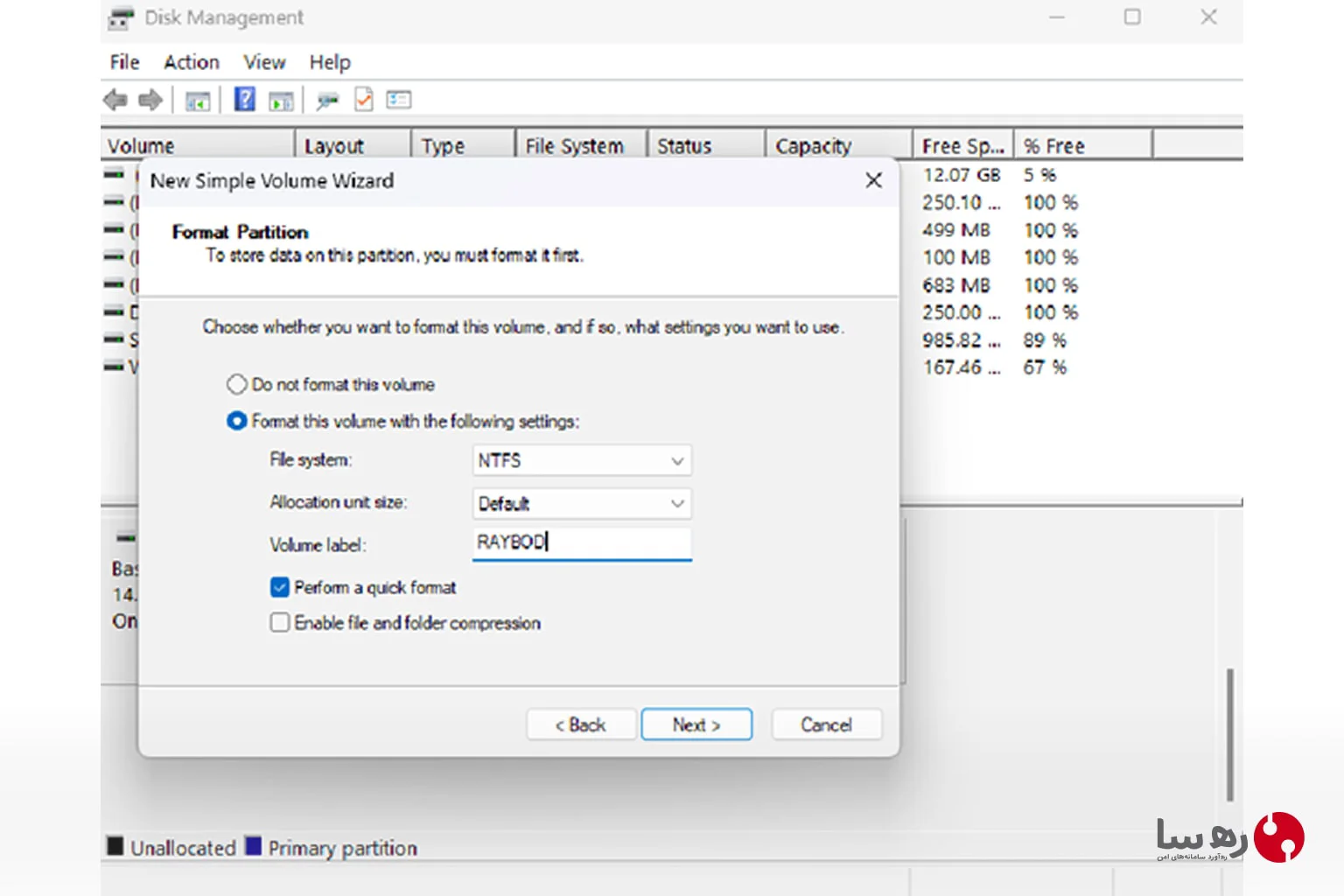Click the blue Primary partition legend swatch
The width and height of the screenshot is (1344, 896).
pyautogui.click(x=254, y=845)
